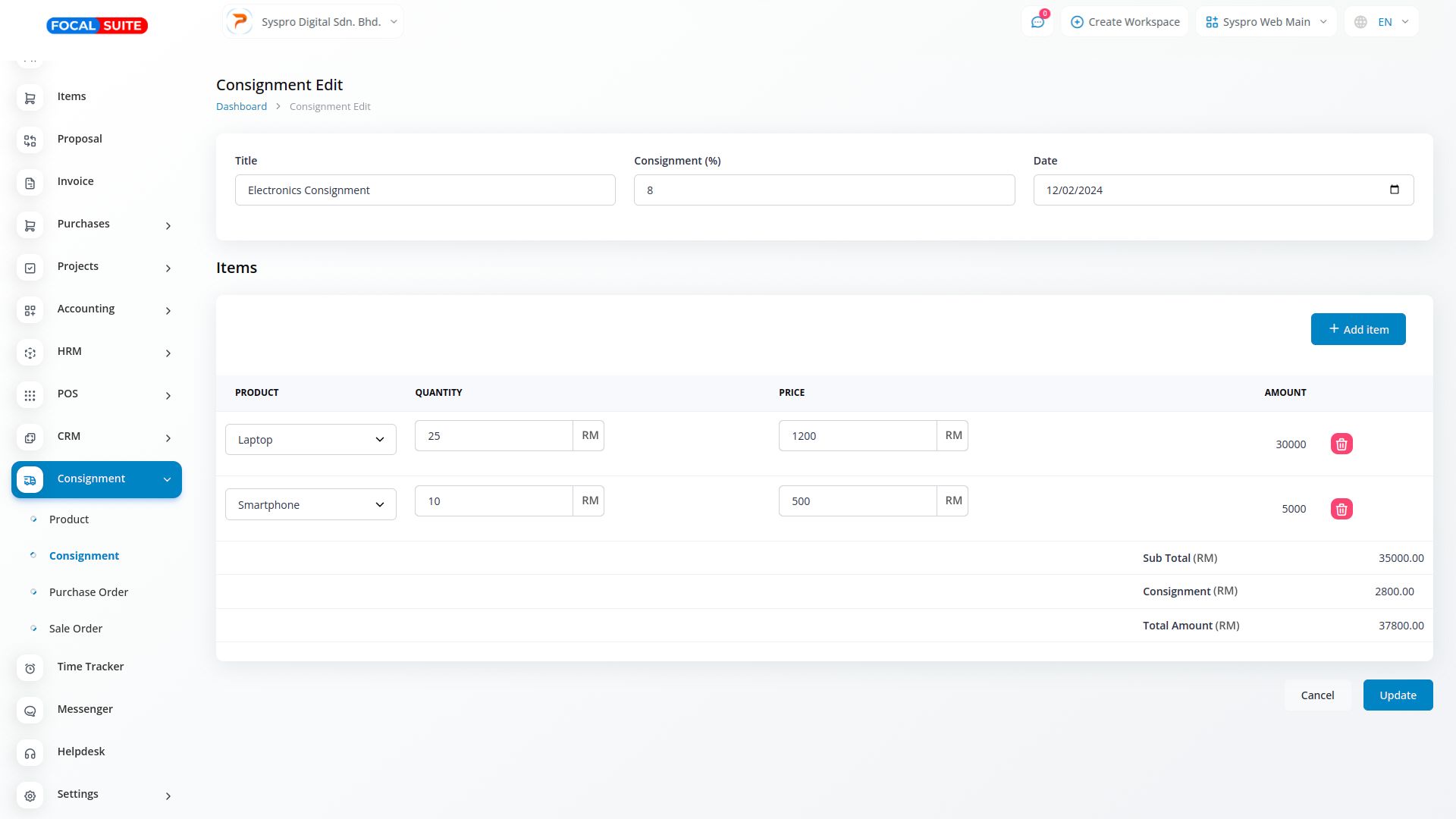Click the Invoice sidebar icon
The height and width of the screenshot is (819, 1456).
pyautogui.click(x=30, y=183)
